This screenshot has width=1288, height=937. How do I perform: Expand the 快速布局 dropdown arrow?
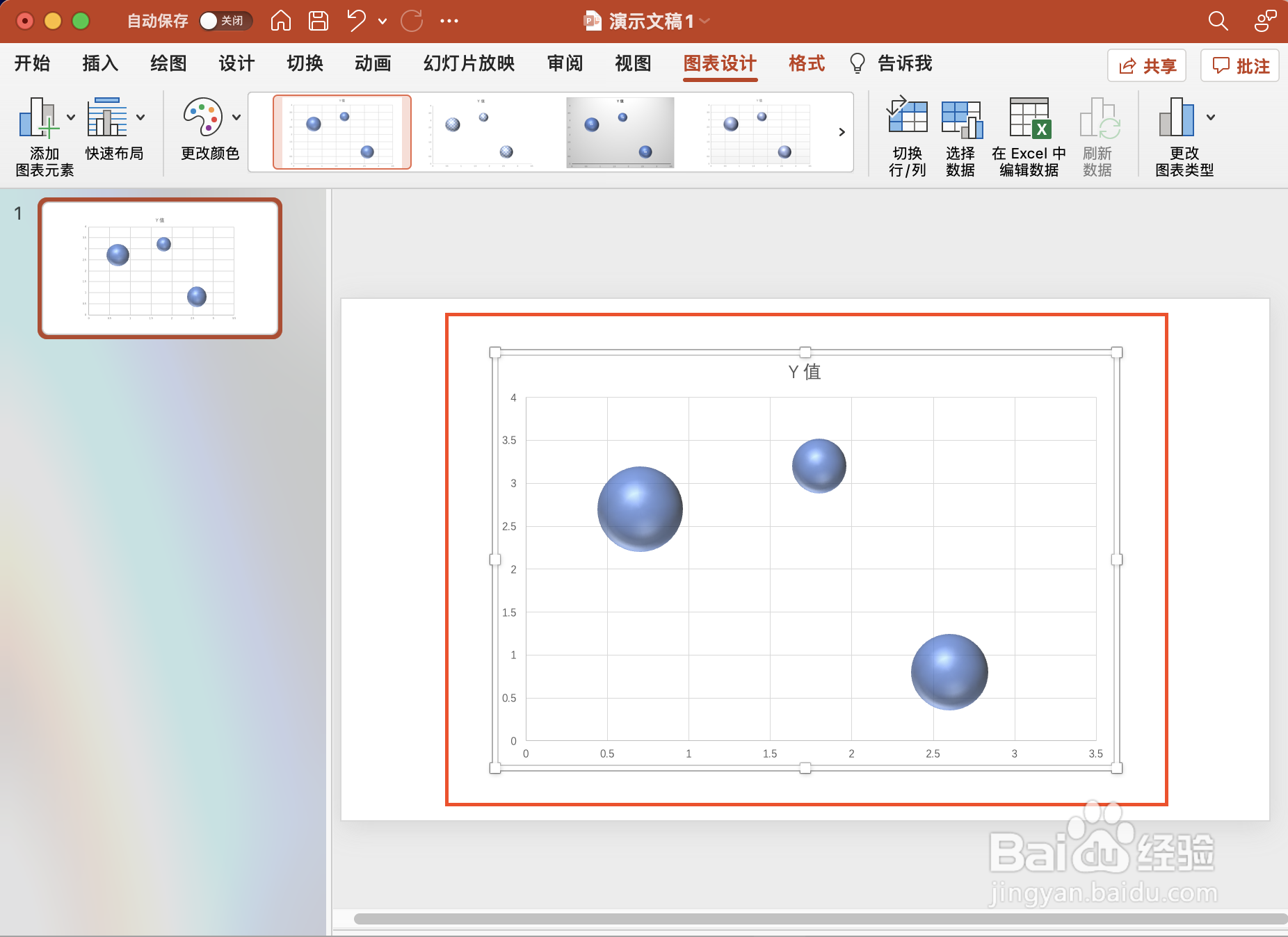pyautogui.click(x=140, y=117)
